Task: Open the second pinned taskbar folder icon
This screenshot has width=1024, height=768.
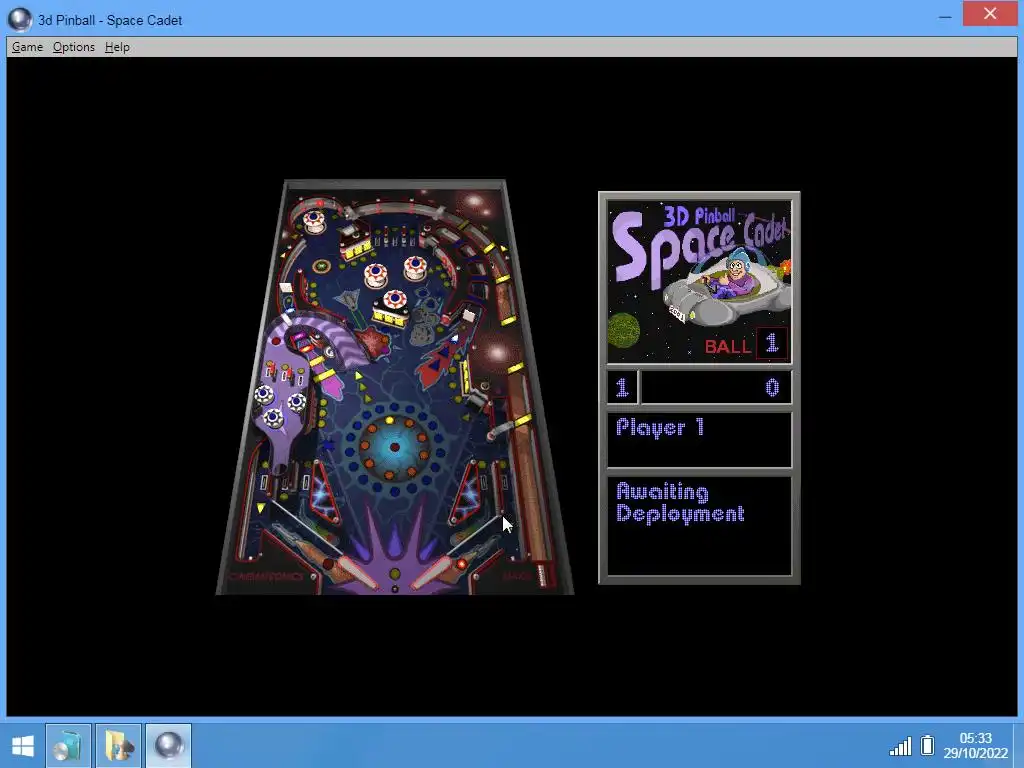Action: tap(118, 746)
